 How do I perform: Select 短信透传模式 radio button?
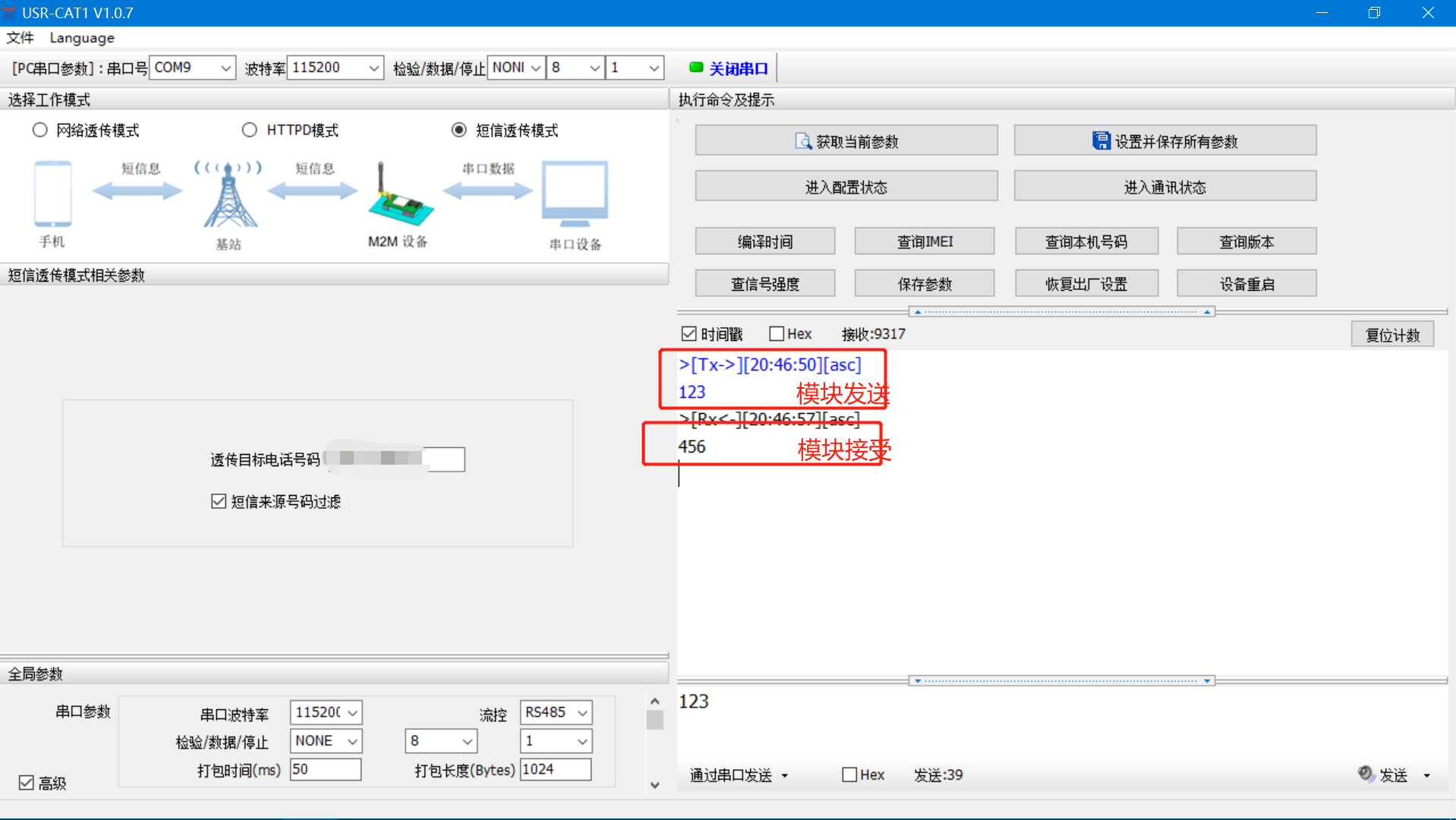point(459,130)
